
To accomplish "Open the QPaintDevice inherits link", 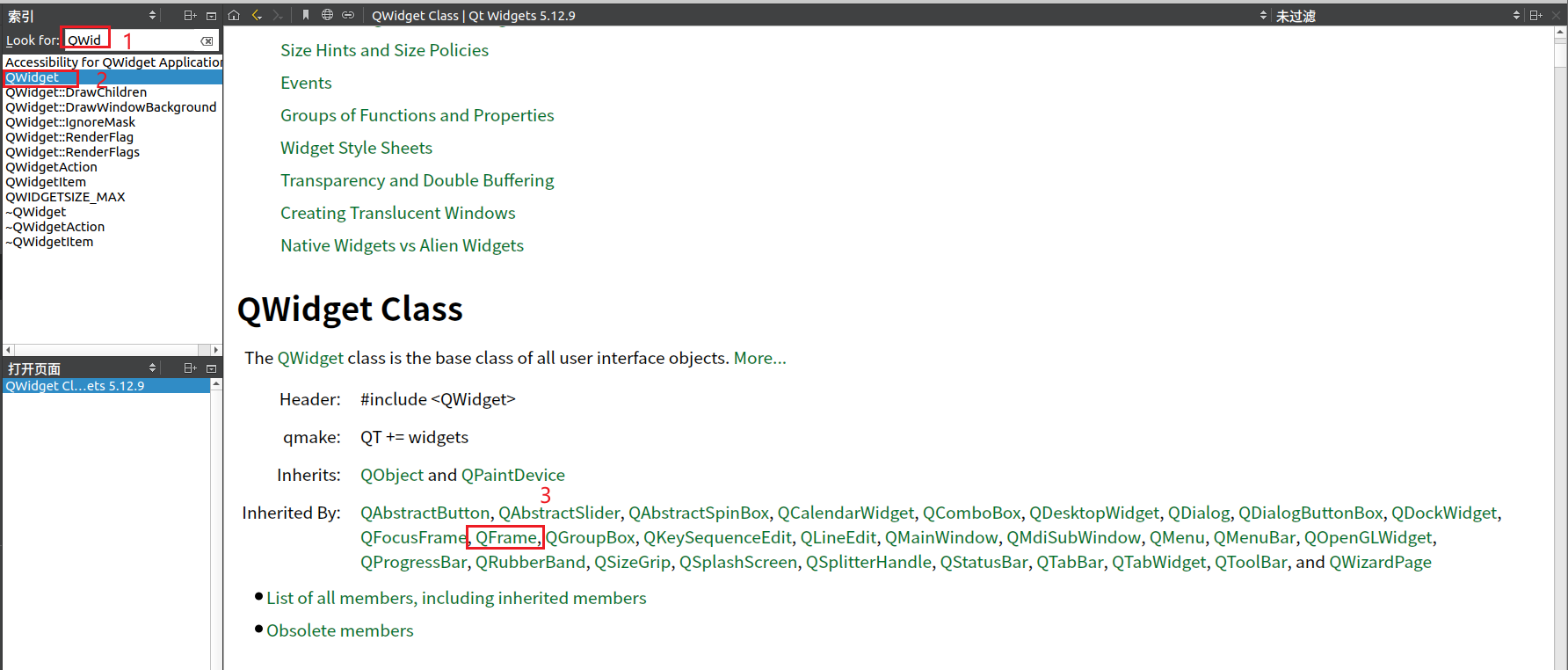I will pyautogui.click(x=513, y=475).
